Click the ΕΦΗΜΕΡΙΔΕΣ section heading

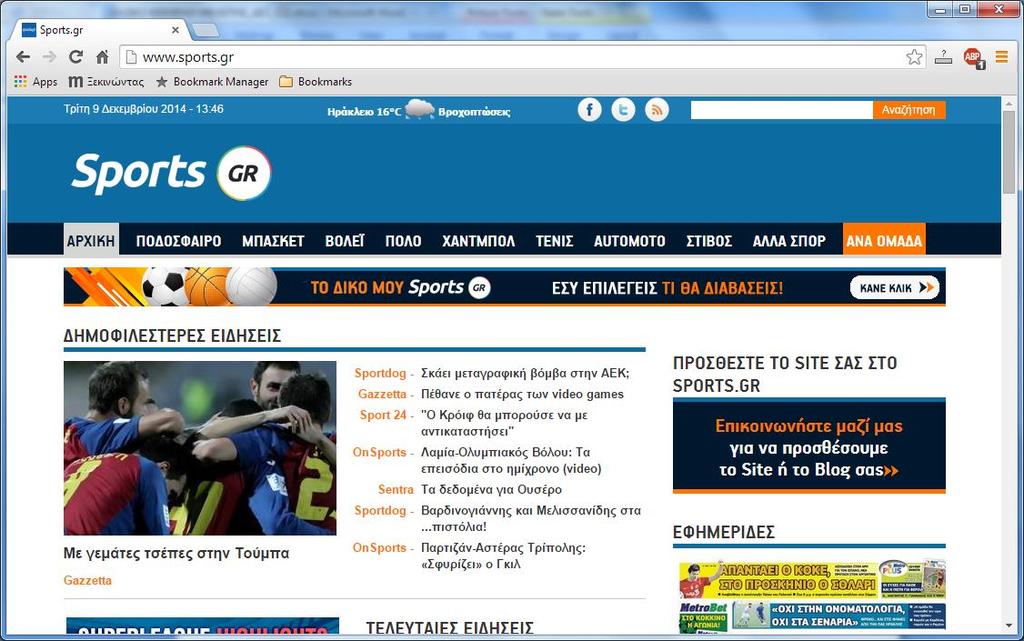point(724,532)
